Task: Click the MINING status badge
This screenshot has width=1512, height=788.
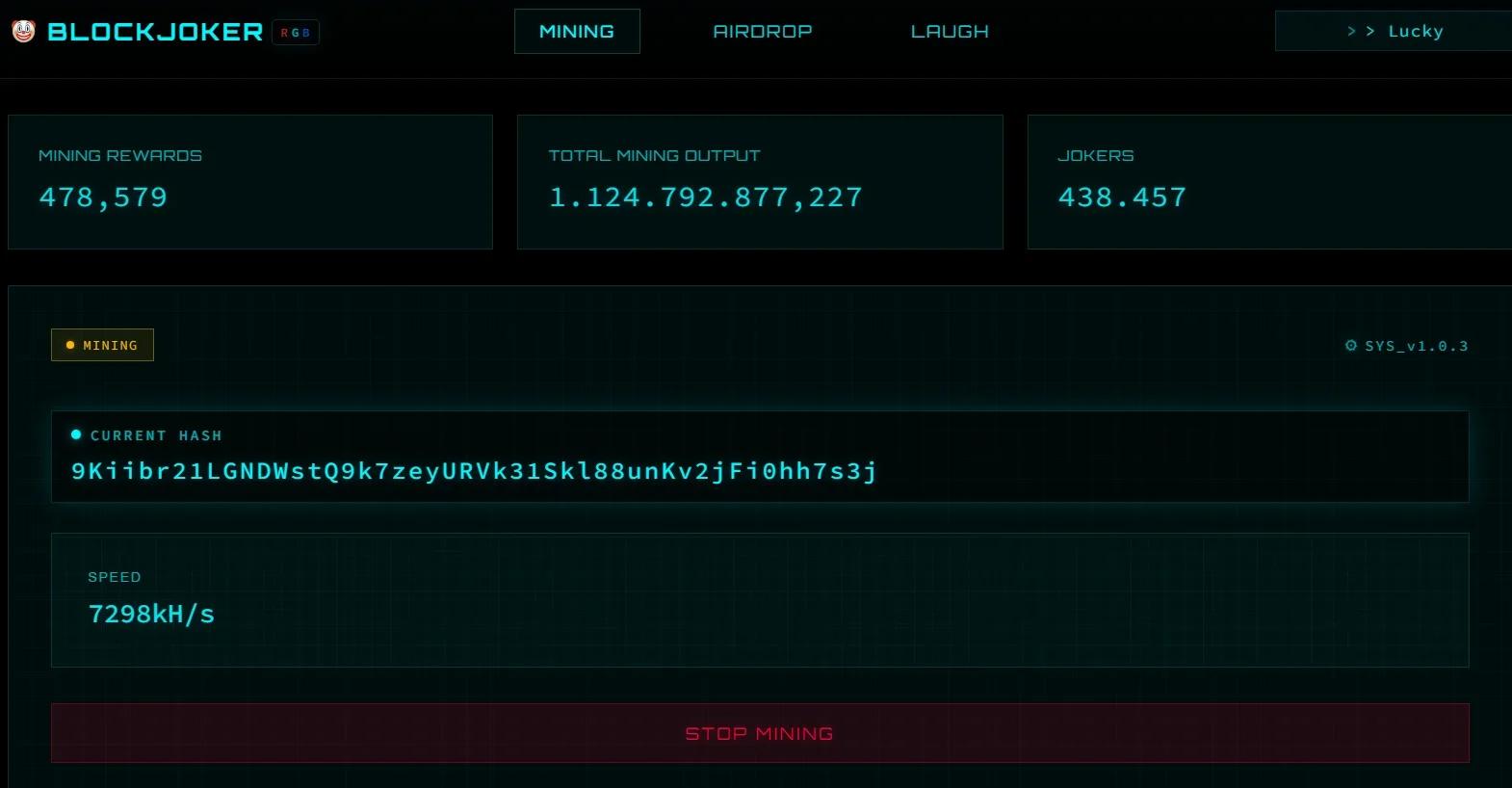Action: coord(102,345)
